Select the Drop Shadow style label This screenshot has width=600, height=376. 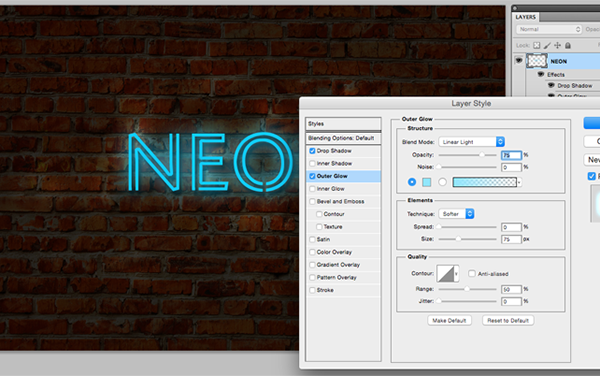pyautogui.click(x=334, y=151)
